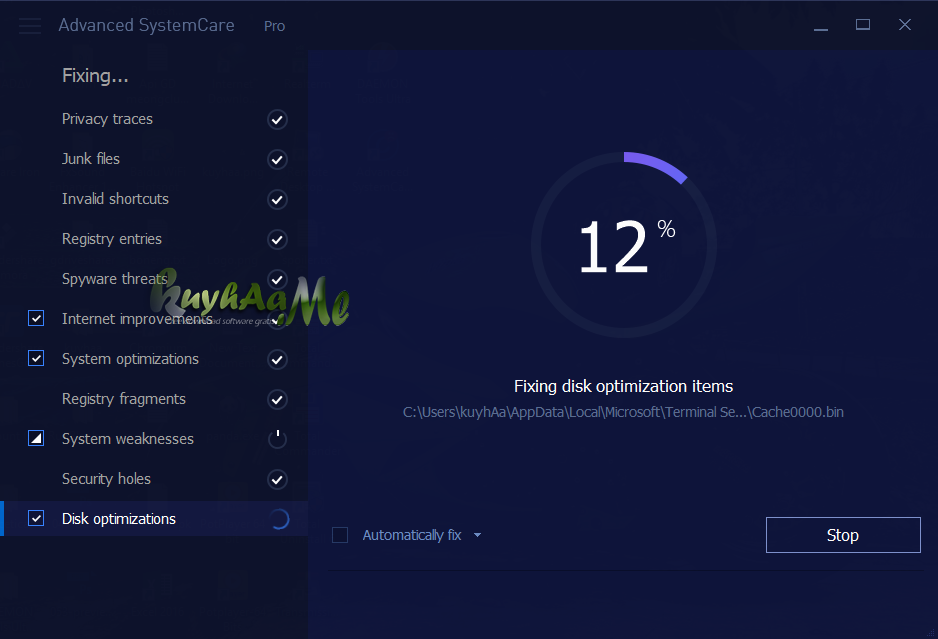Click the Pro edition label
The height and width of the screenshot is (639, 938).
click(x=275, y=26)
